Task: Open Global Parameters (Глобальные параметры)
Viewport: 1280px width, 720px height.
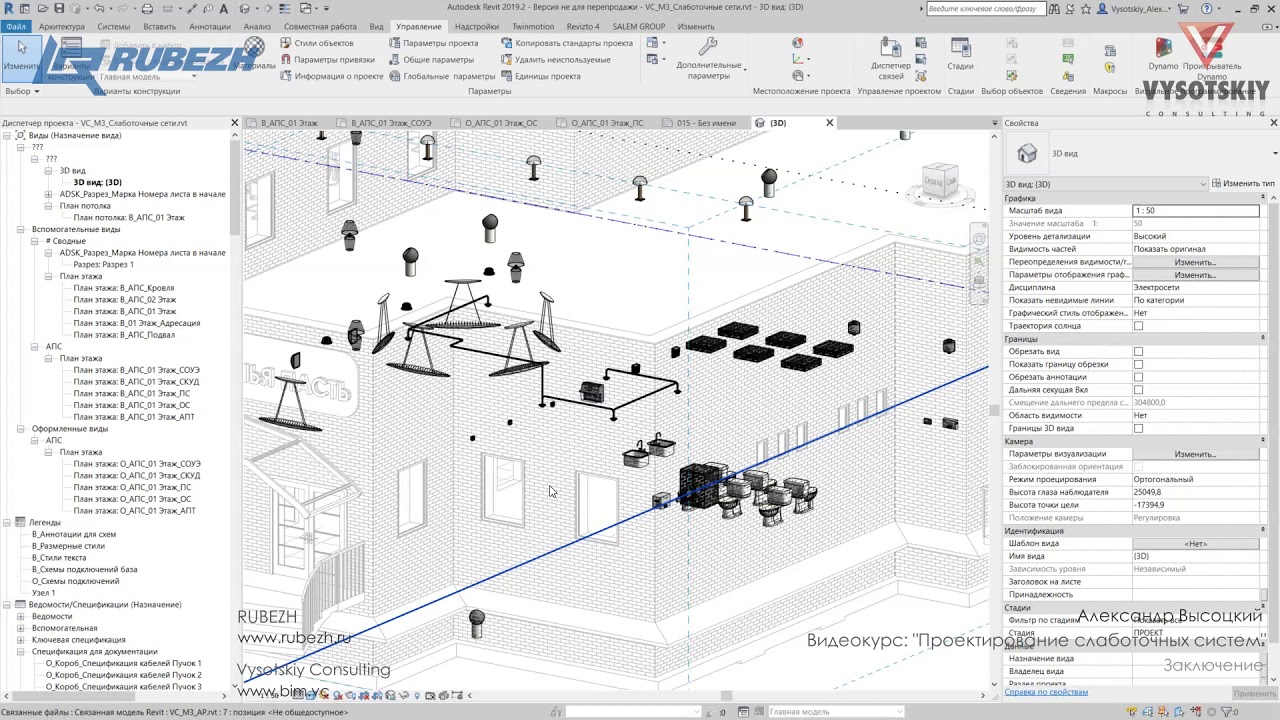Action: tap(441, 76)
